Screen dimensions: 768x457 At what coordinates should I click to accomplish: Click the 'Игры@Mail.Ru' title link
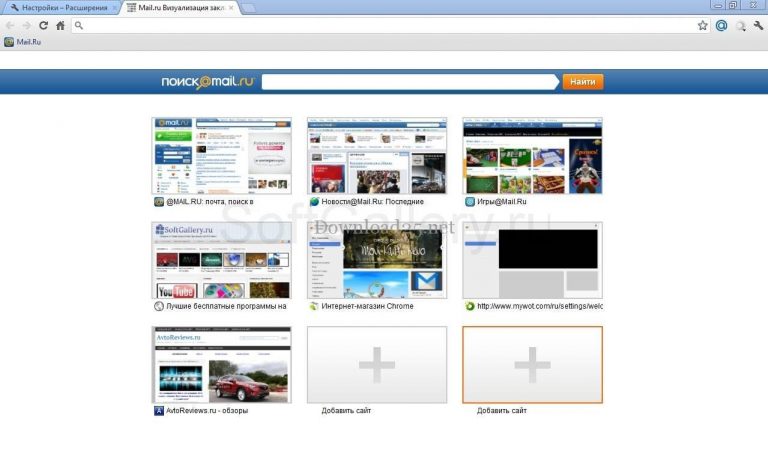(502, 202)
